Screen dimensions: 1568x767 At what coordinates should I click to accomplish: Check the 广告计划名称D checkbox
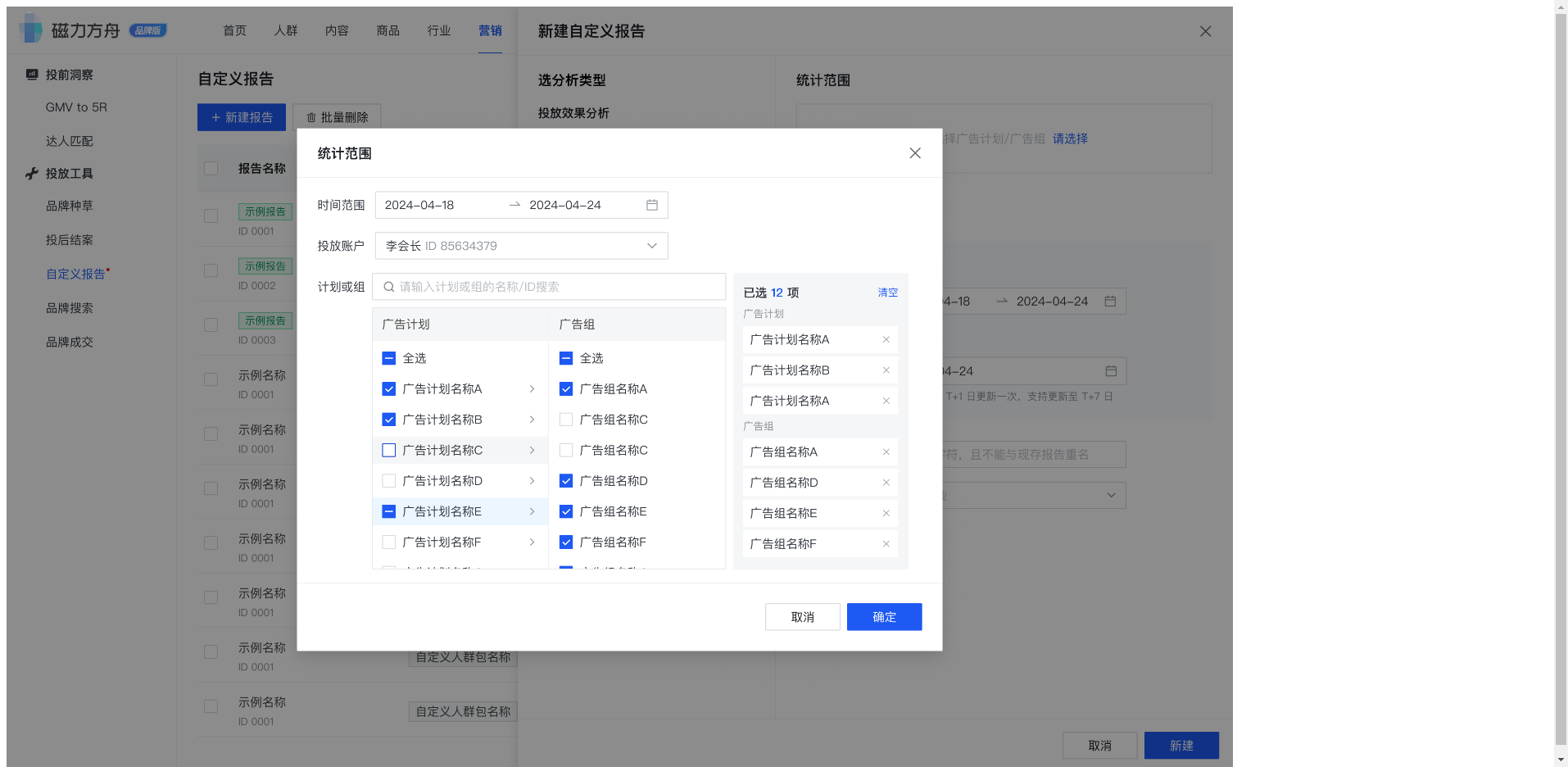pyautogui.click(x=387, y=480)
